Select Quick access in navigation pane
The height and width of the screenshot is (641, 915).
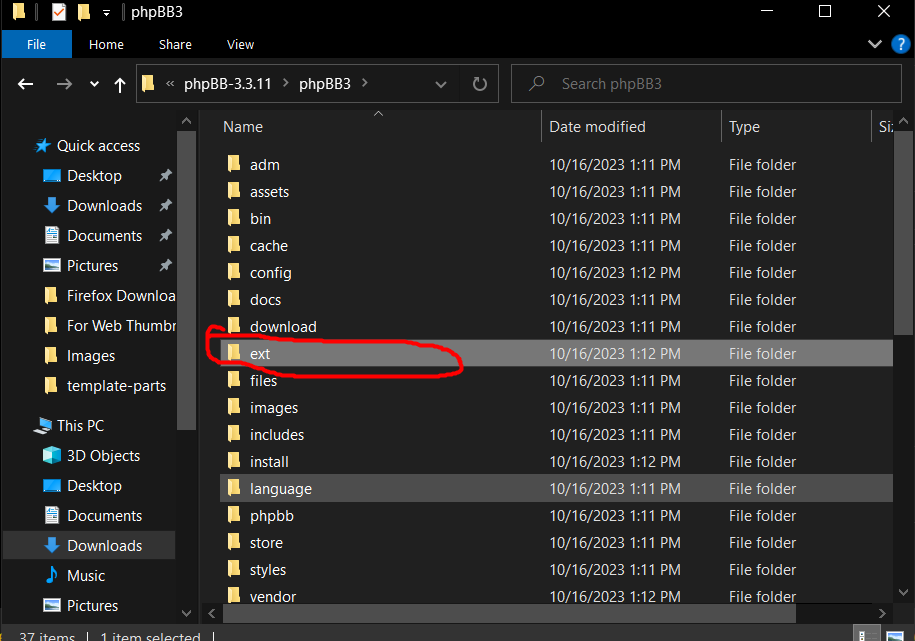tap(98, 145)
